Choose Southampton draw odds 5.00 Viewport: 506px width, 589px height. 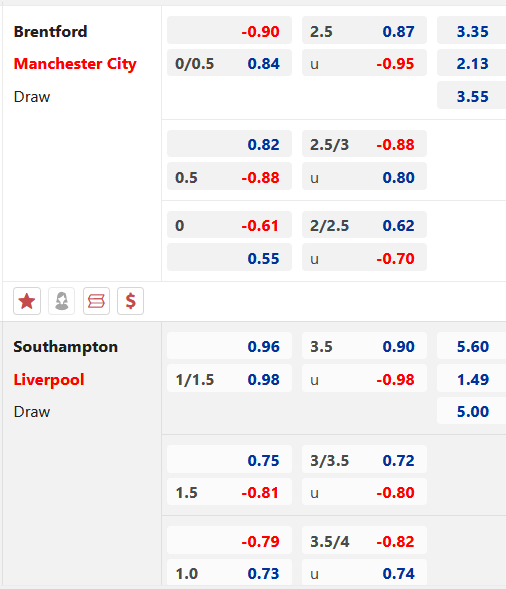[x=472, y=411]
